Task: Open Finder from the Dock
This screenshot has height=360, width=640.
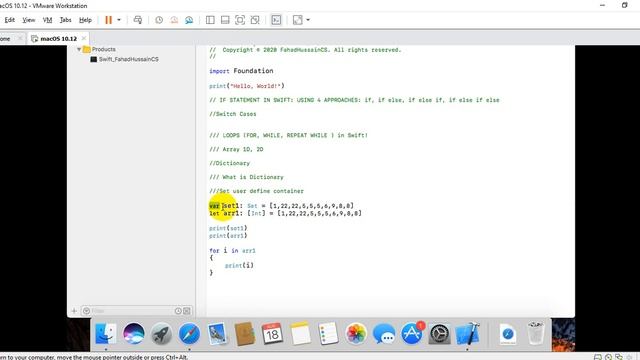Action: [105, 334]
